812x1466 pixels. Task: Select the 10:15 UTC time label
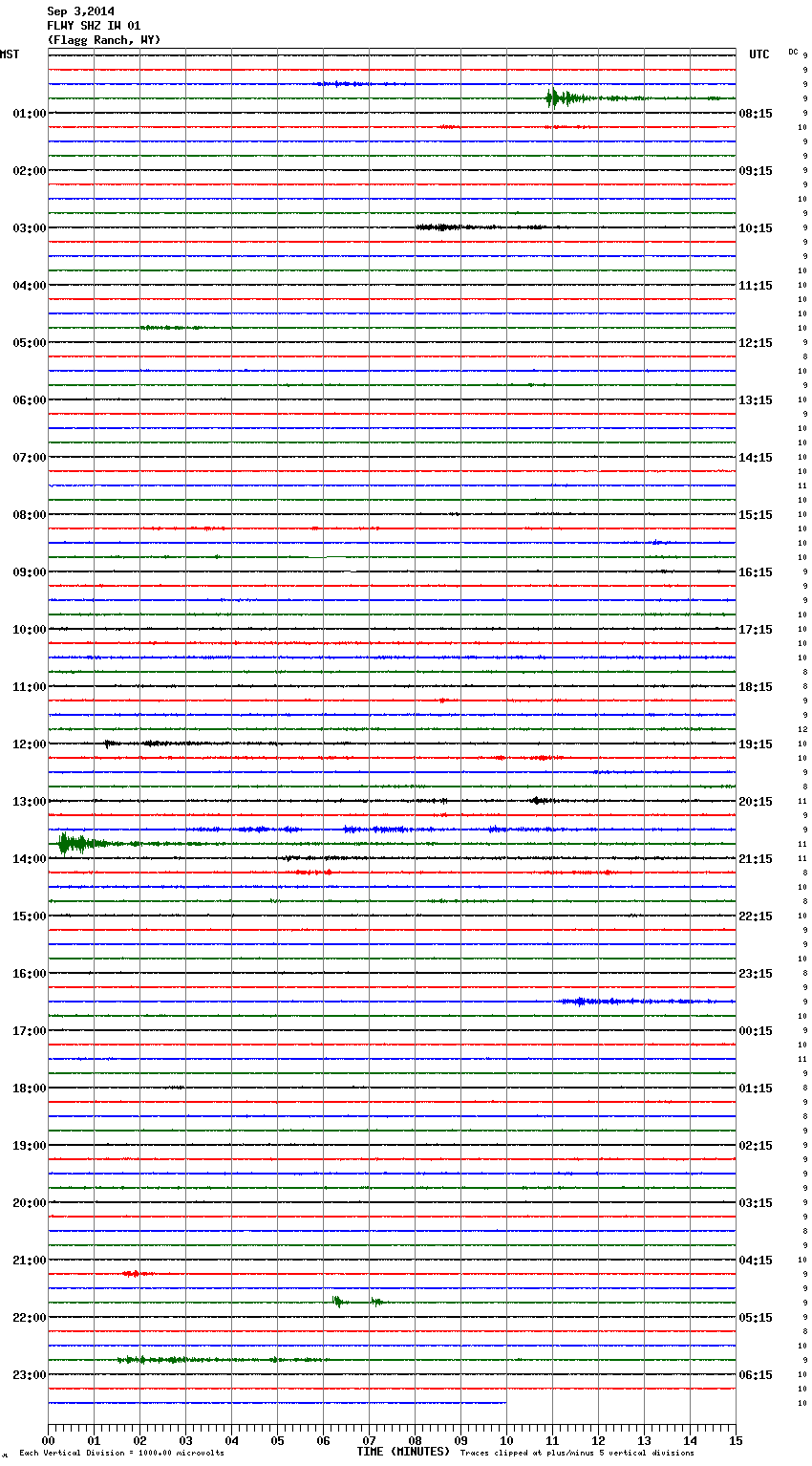756,228
